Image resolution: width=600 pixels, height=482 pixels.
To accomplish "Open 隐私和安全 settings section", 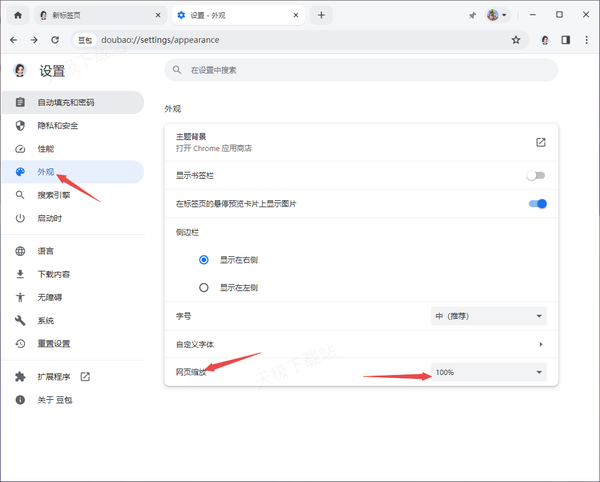I will coord(58,125).
